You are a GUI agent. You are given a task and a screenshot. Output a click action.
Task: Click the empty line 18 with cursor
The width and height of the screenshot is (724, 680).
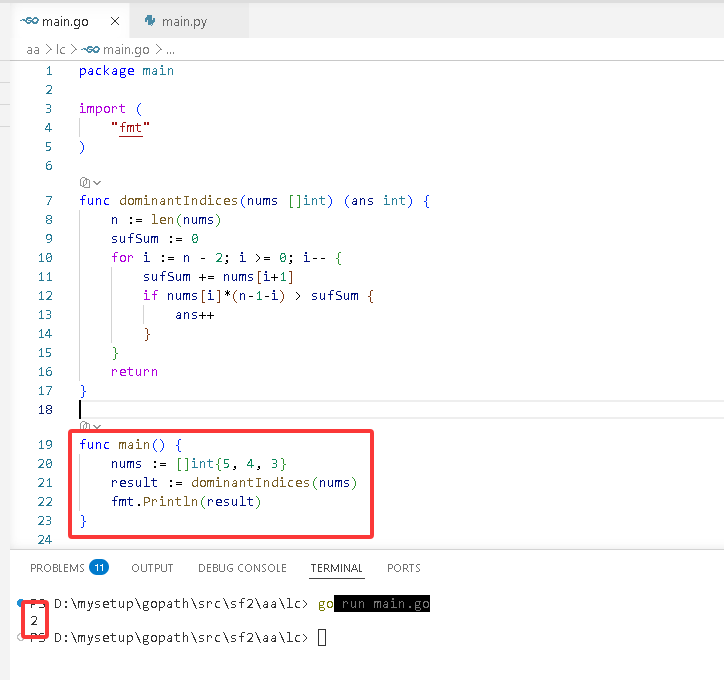402,409
